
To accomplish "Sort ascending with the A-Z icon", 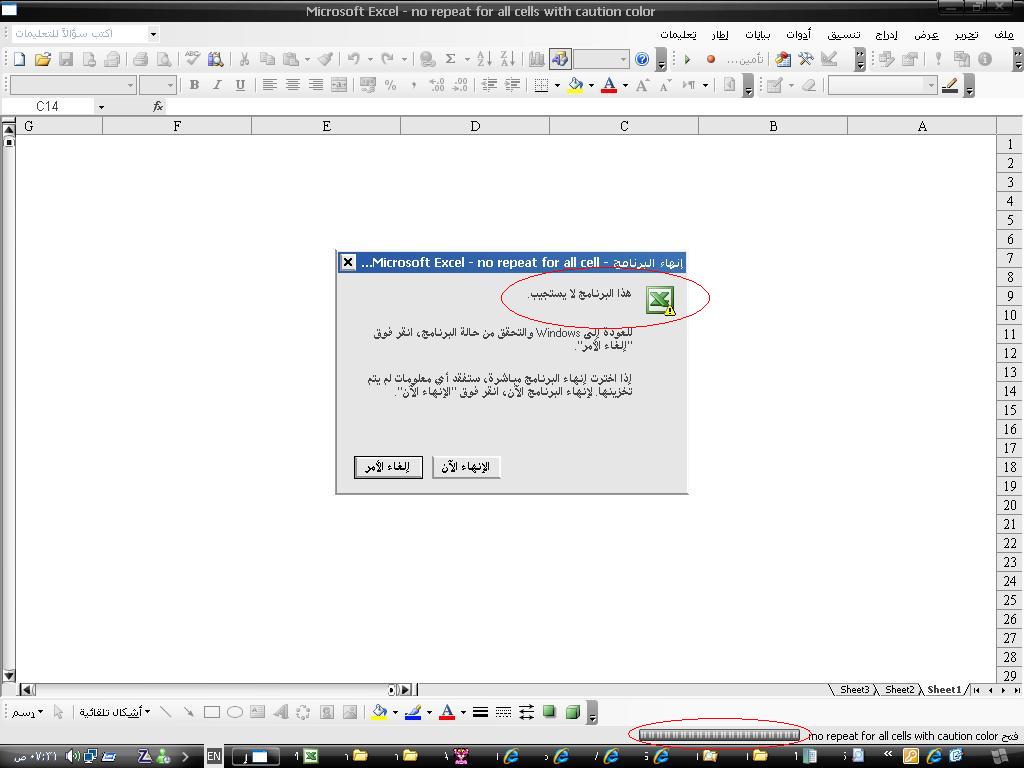I will tap(484, 59).
